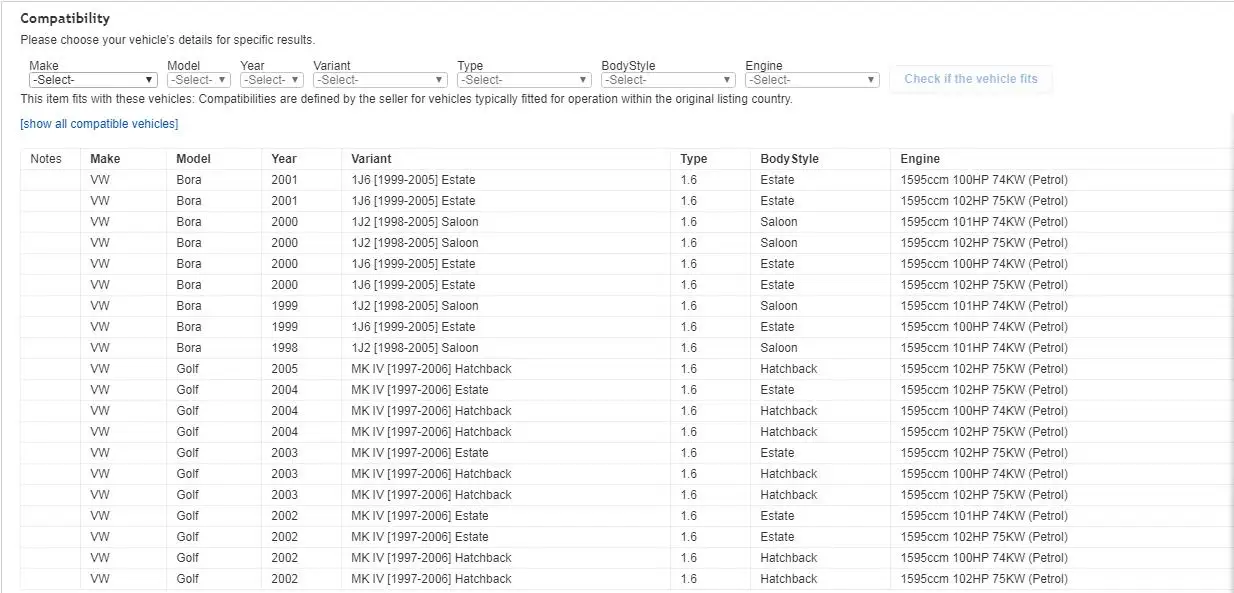Open the Engine dropdown
This screenshot has height=593, width=1234.
812,80
